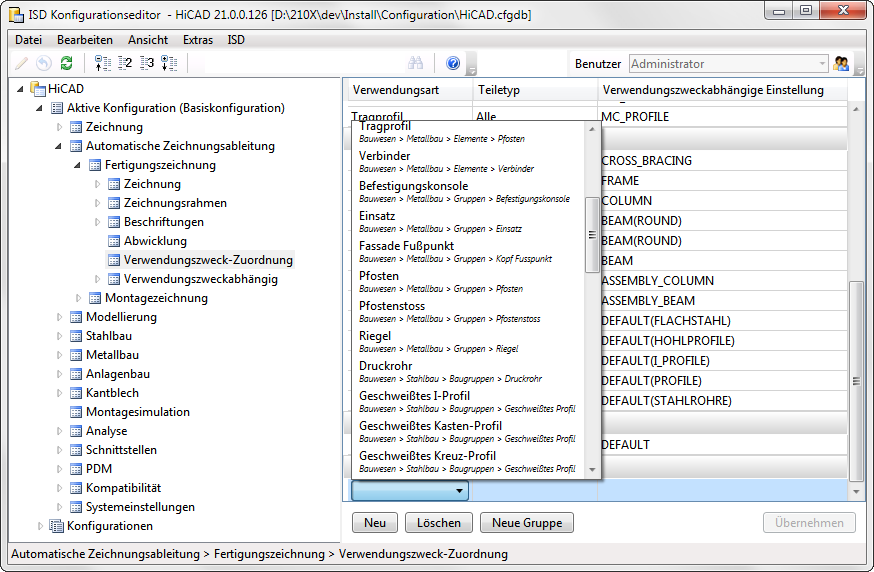Choose Riegel from the list
874x572 pixels.
469,342
